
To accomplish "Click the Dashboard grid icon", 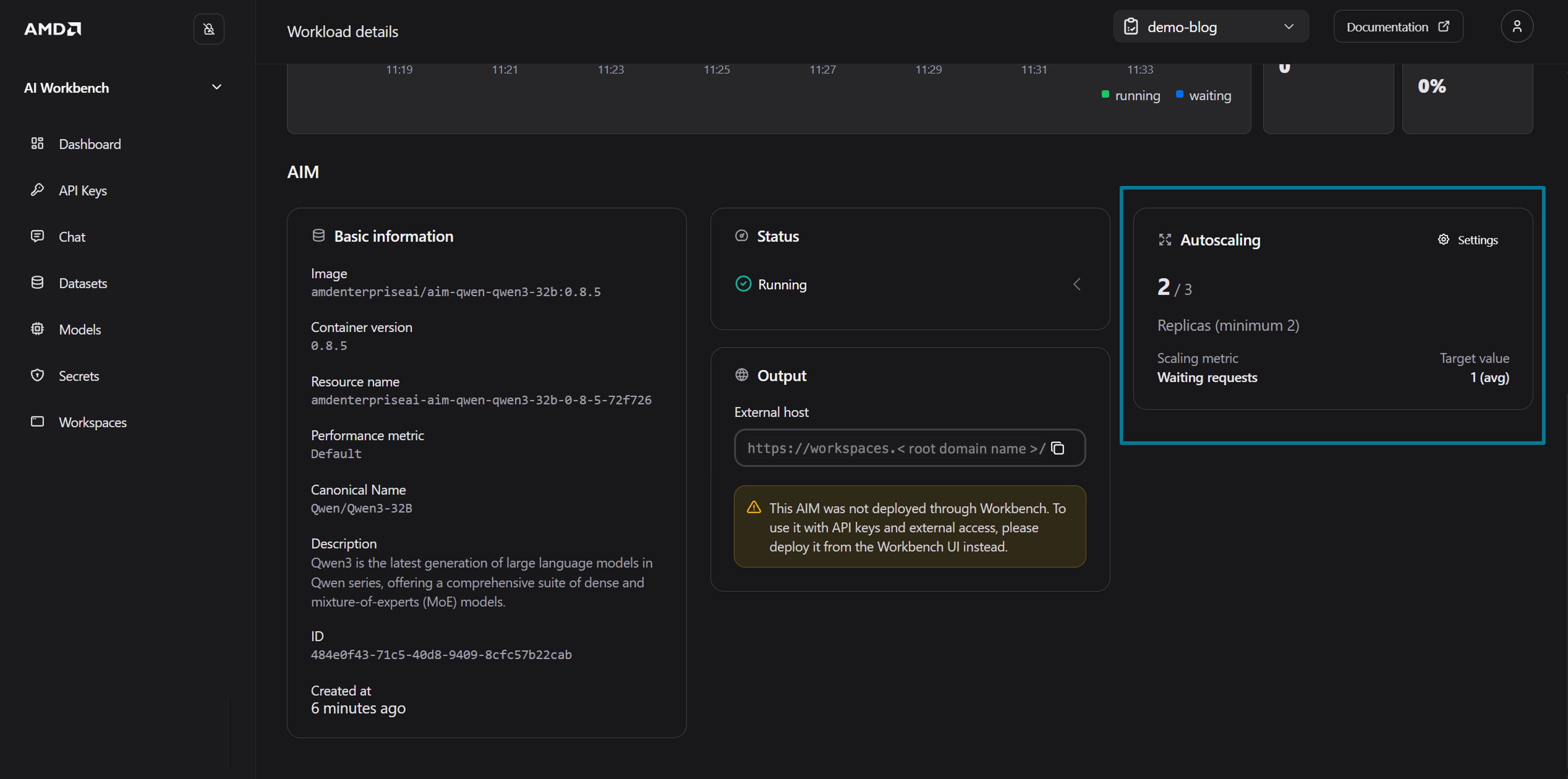I will coord(37,144).
